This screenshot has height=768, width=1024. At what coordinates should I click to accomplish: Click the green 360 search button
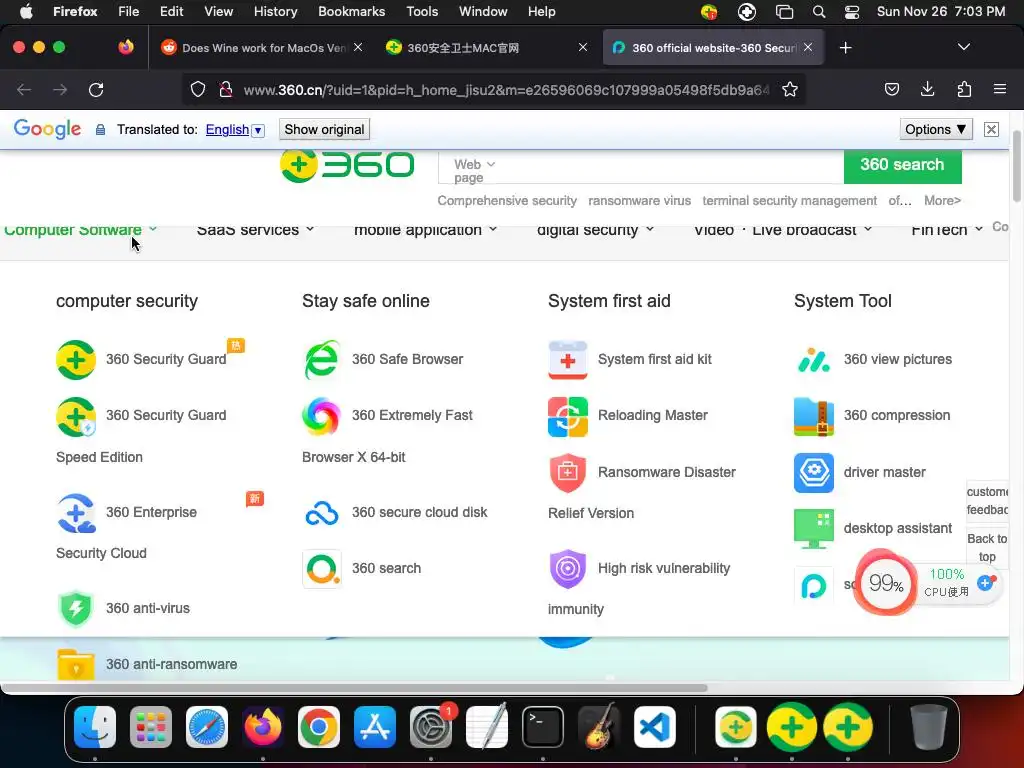coord(902,165)
